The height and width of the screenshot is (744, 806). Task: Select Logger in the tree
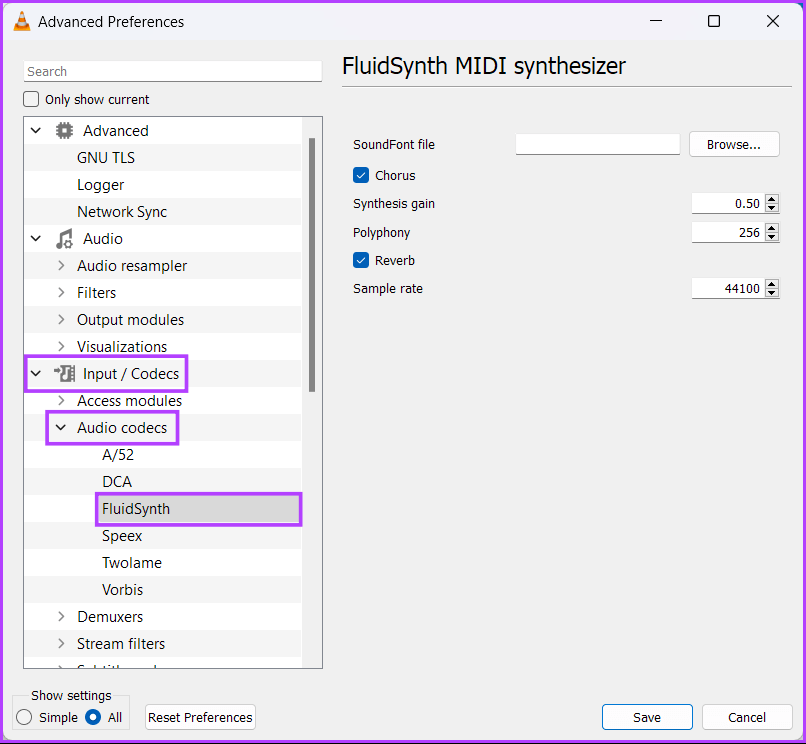click(x=101, y=185)
